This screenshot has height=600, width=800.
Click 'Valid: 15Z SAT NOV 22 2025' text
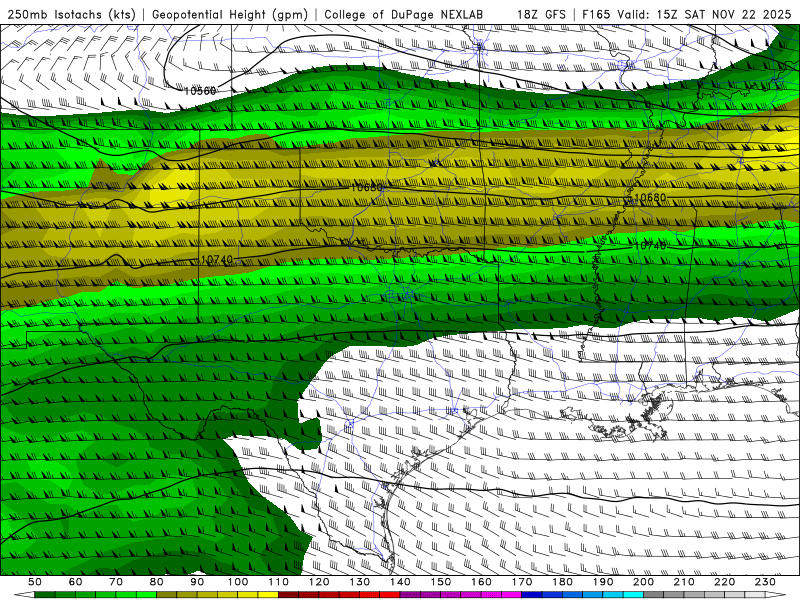[704, 14]
